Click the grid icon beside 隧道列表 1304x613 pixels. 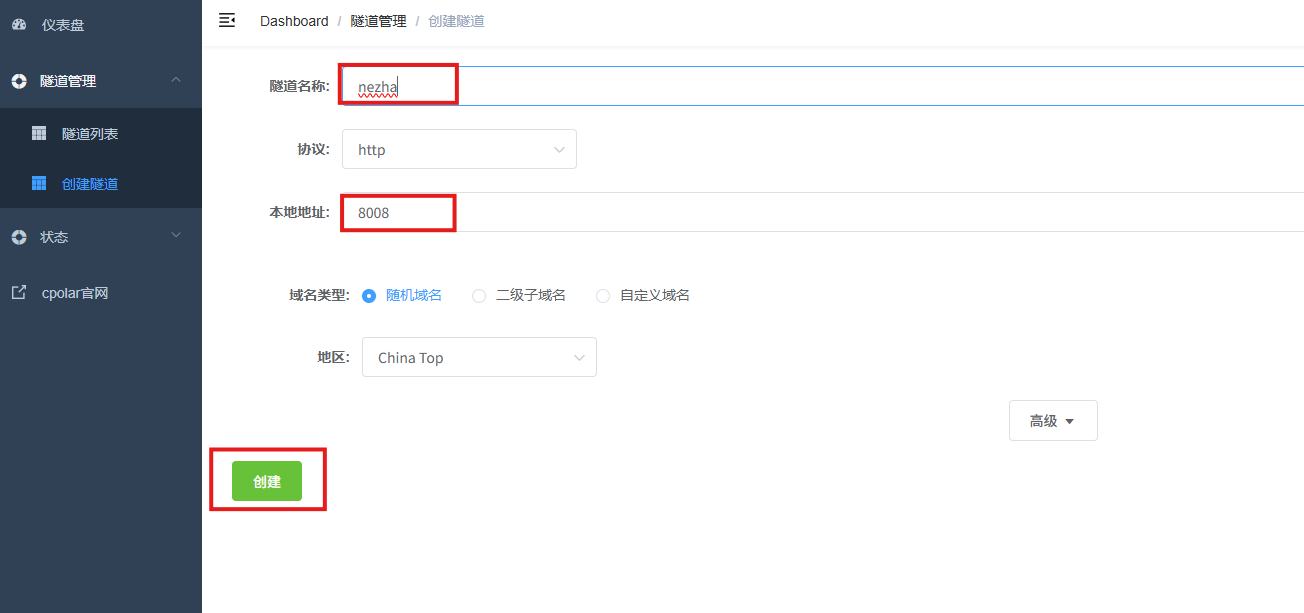point(39,133)
